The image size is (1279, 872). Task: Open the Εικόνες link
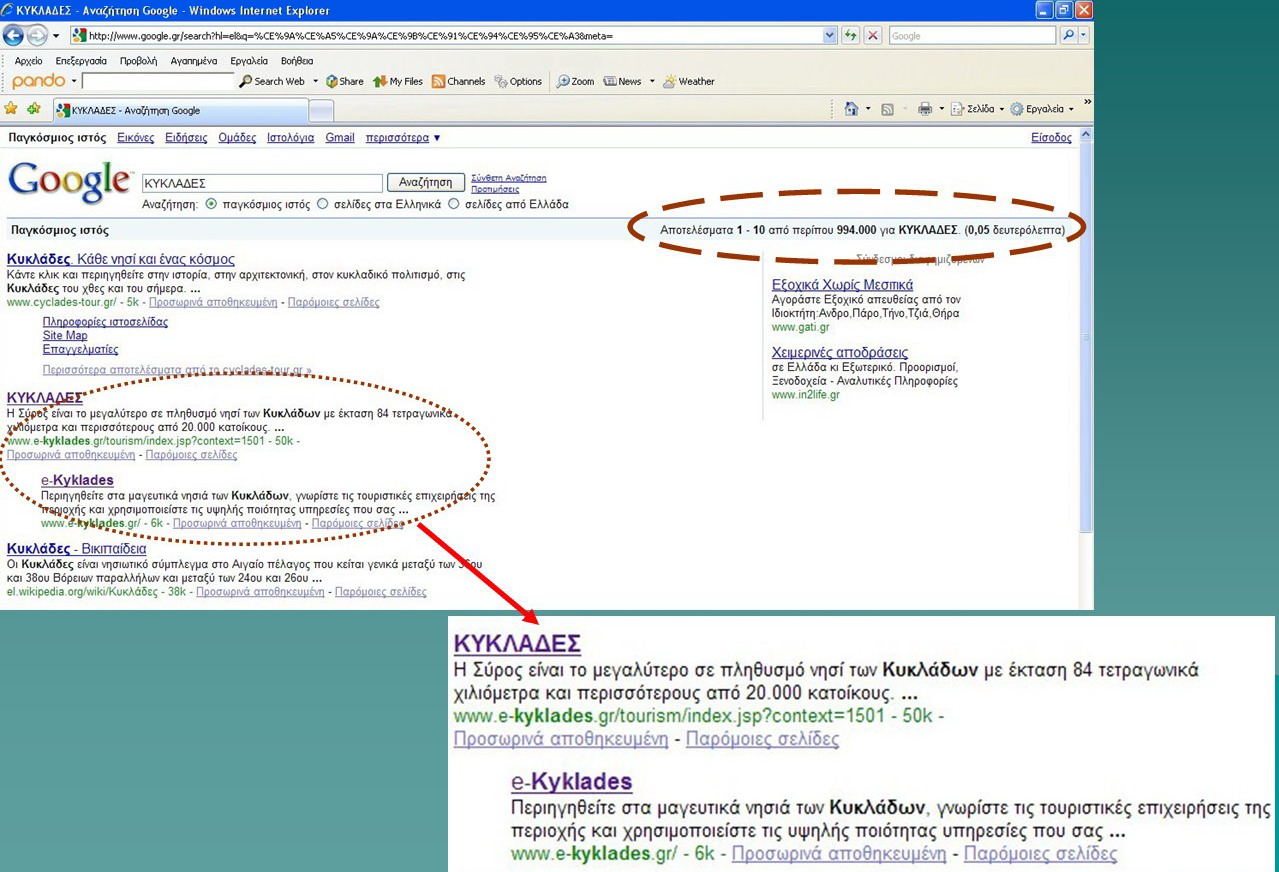(136, 138)
